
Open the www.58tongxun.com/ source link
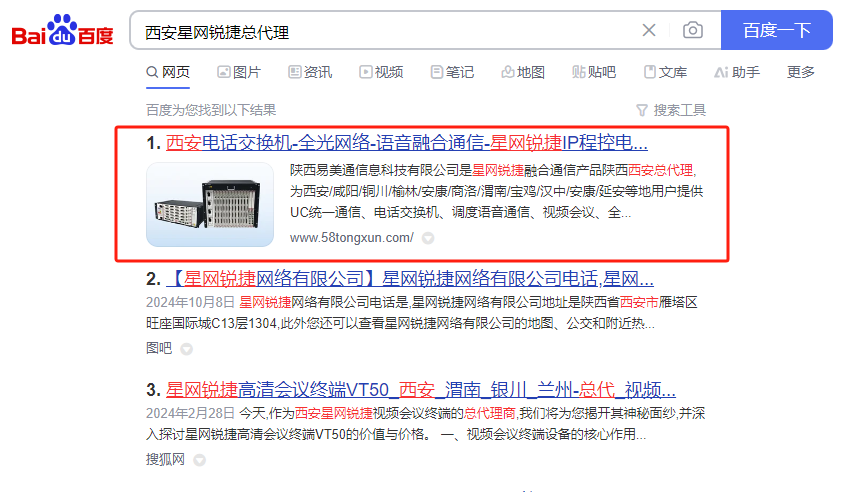tap(351, 237)
